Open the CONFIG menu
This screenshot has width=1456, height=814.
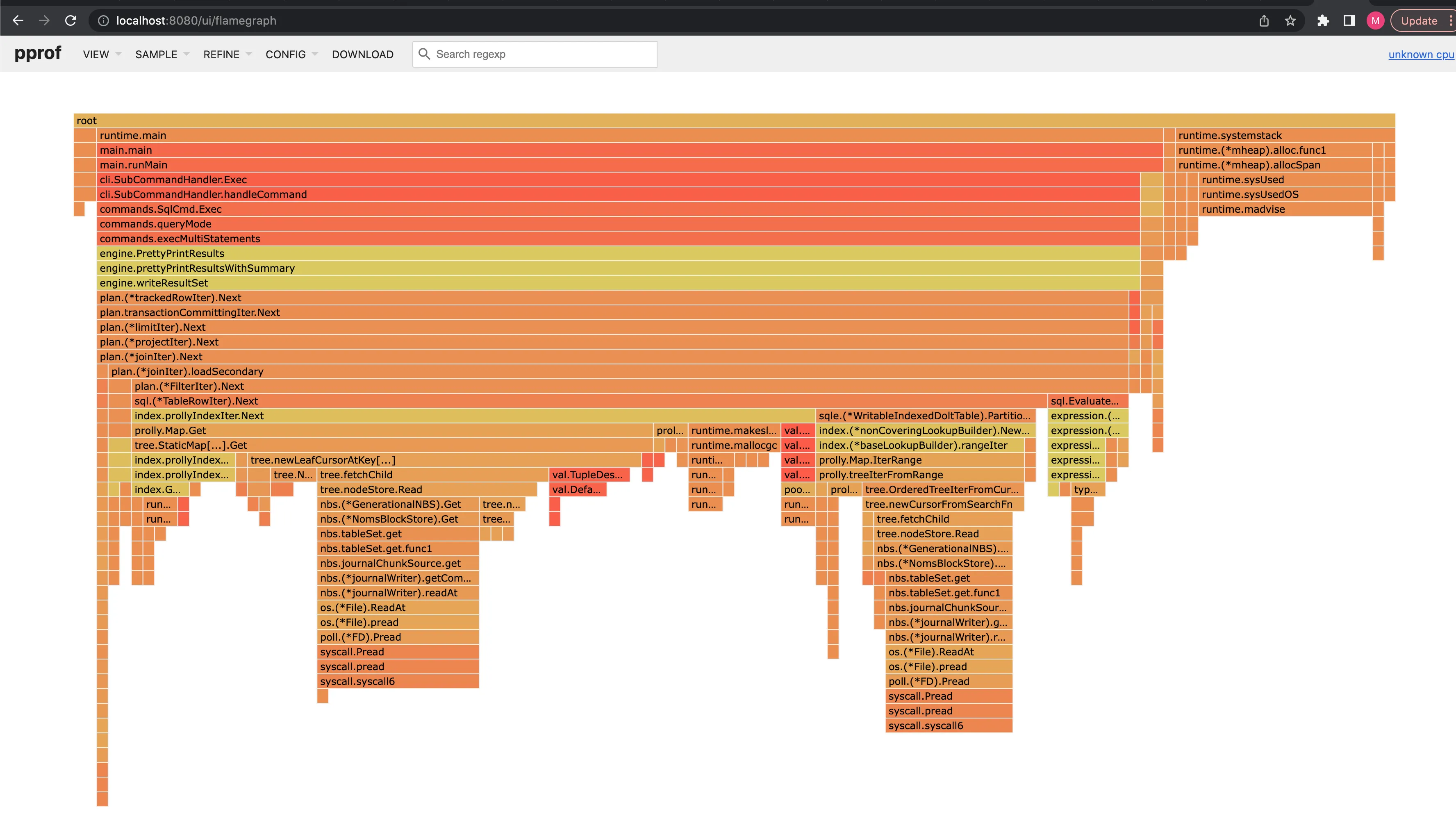click(291, 54)
